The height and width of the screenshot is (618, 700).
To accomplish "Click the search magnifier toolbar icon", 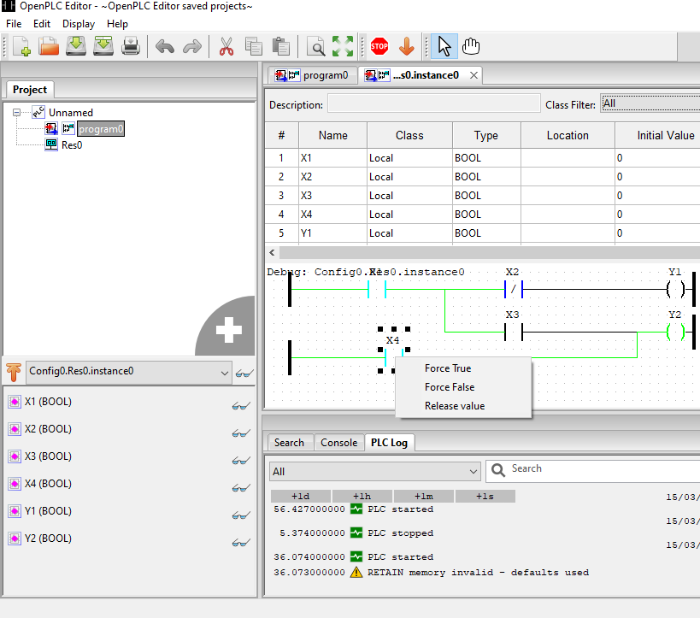I will pyautogui.click(x=316, y=46).
